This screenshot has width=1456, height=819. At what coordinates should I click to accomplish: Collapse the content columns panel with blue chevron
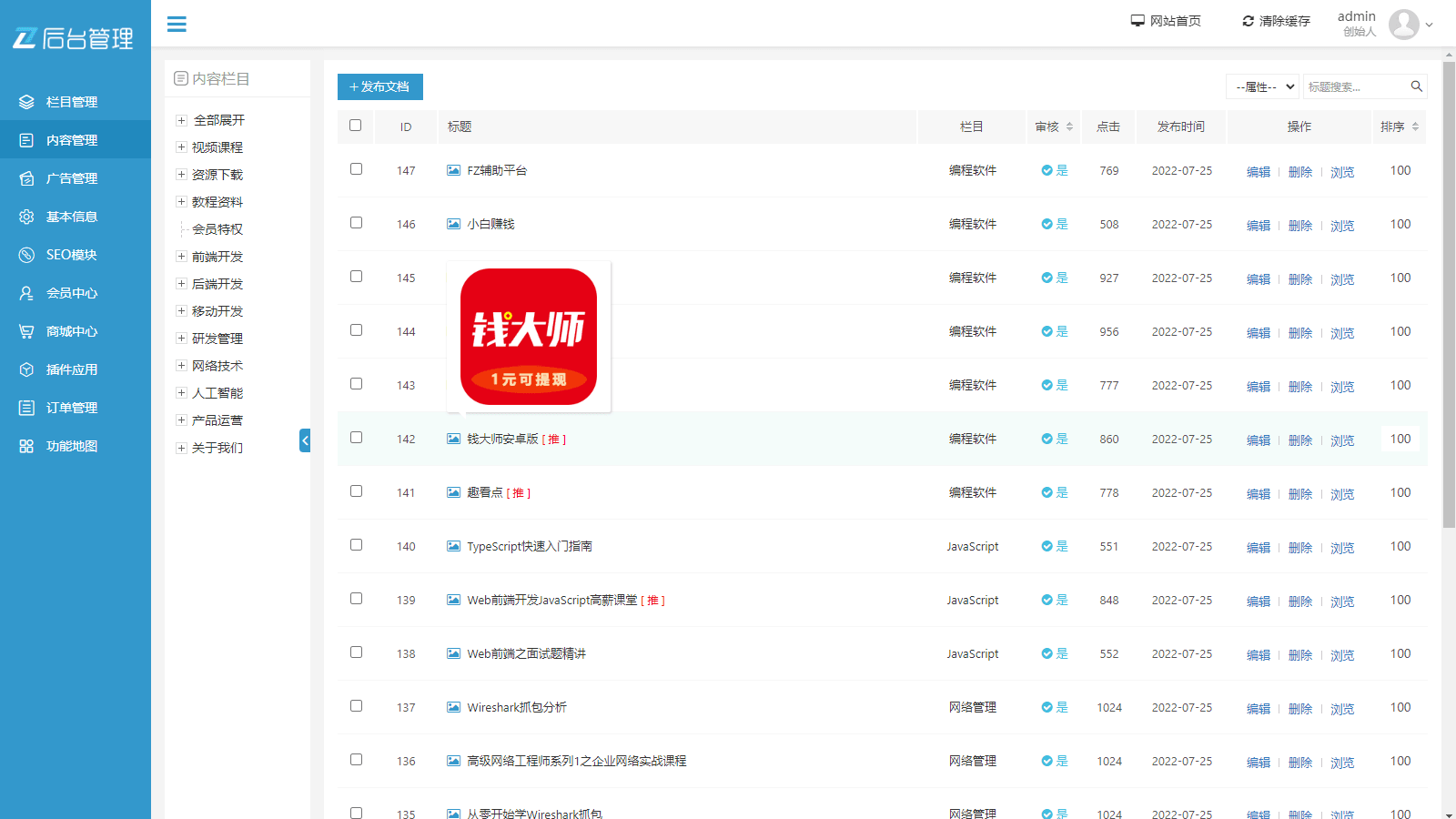point(306,440)
